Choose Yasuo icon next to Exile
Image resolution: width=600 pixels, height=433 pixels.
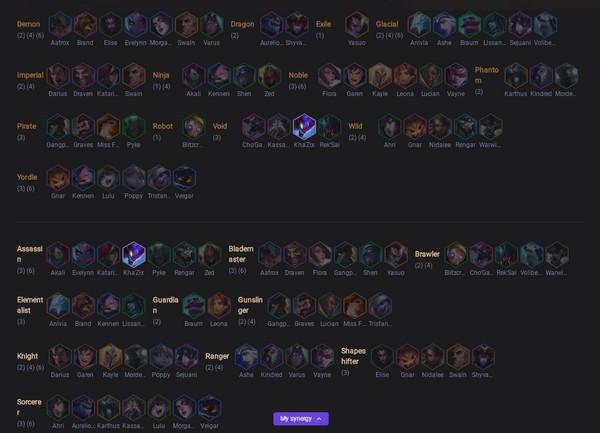pos(357,24)
